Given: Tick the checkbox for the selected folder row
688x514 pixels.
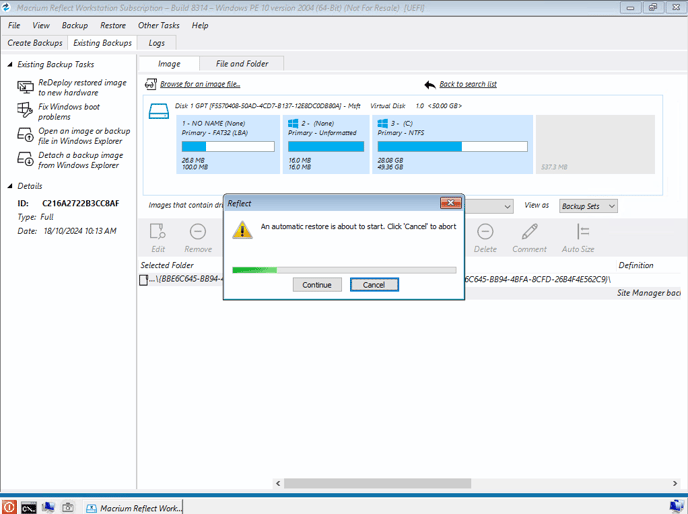Looking at the screenshot, I should click(143, 280).
